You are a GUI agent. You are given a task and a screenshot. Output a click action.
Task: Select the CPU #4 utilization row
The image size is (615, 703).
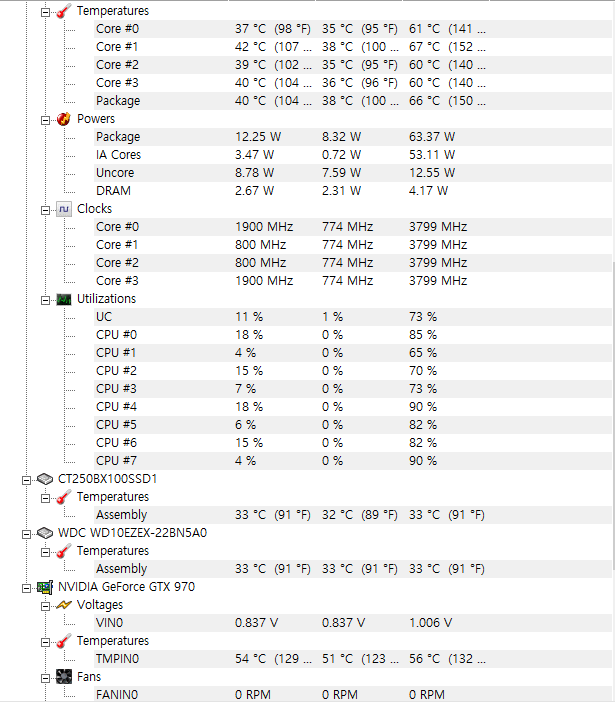(116, 407)
